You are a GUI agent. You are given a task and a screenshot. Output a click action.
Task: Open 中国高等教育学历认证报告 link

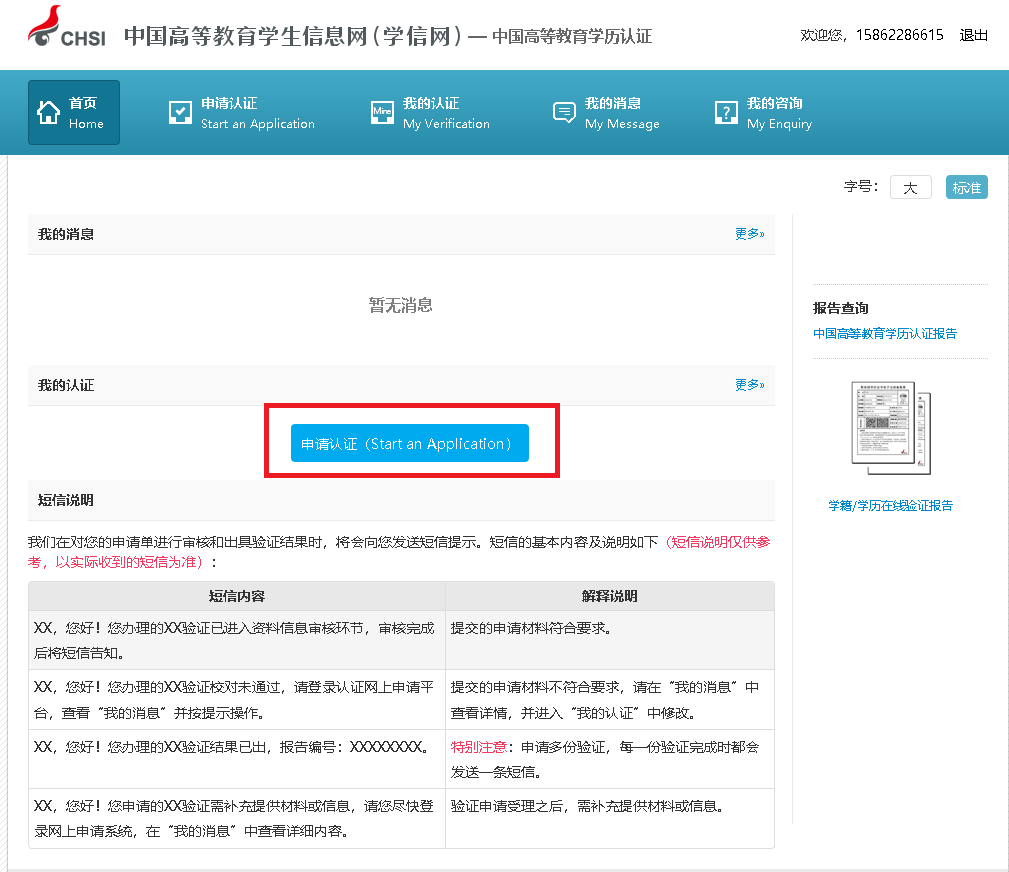pyautogui.click(x=885, y=333)
